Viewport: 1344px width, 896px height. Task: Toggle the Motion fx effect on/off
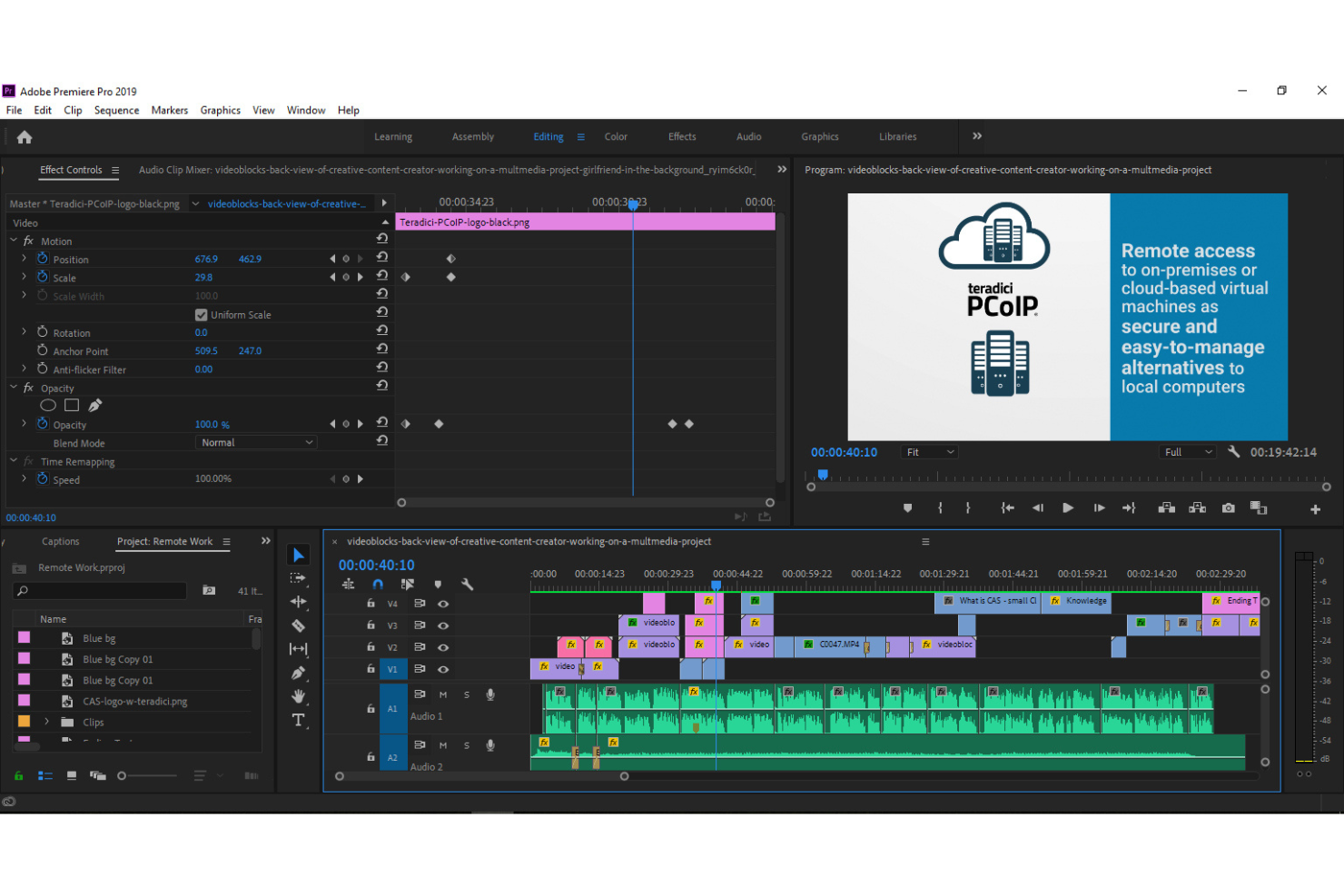click(28, 241)
